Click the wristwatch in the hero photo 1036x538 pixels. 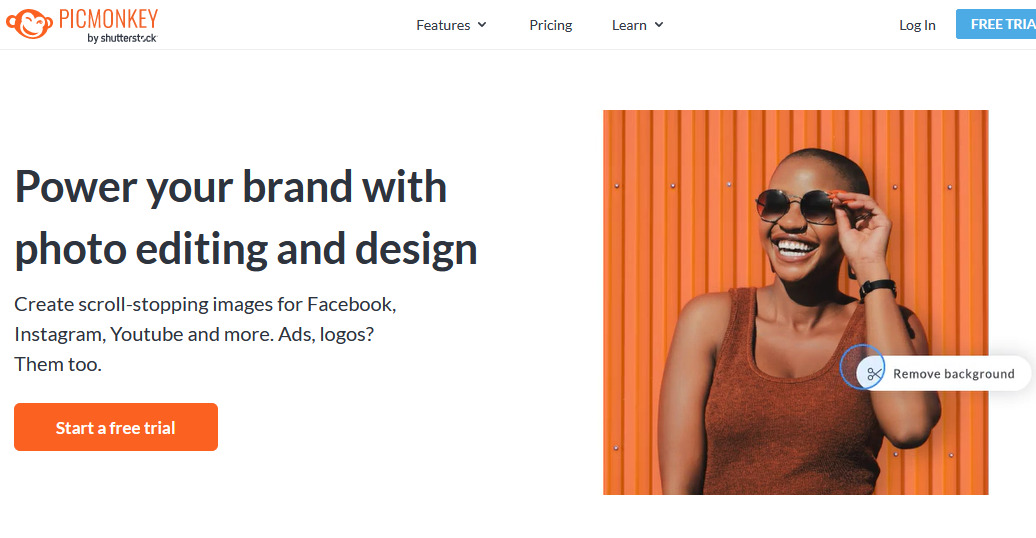pyautogui.click(x=877, y=289)
